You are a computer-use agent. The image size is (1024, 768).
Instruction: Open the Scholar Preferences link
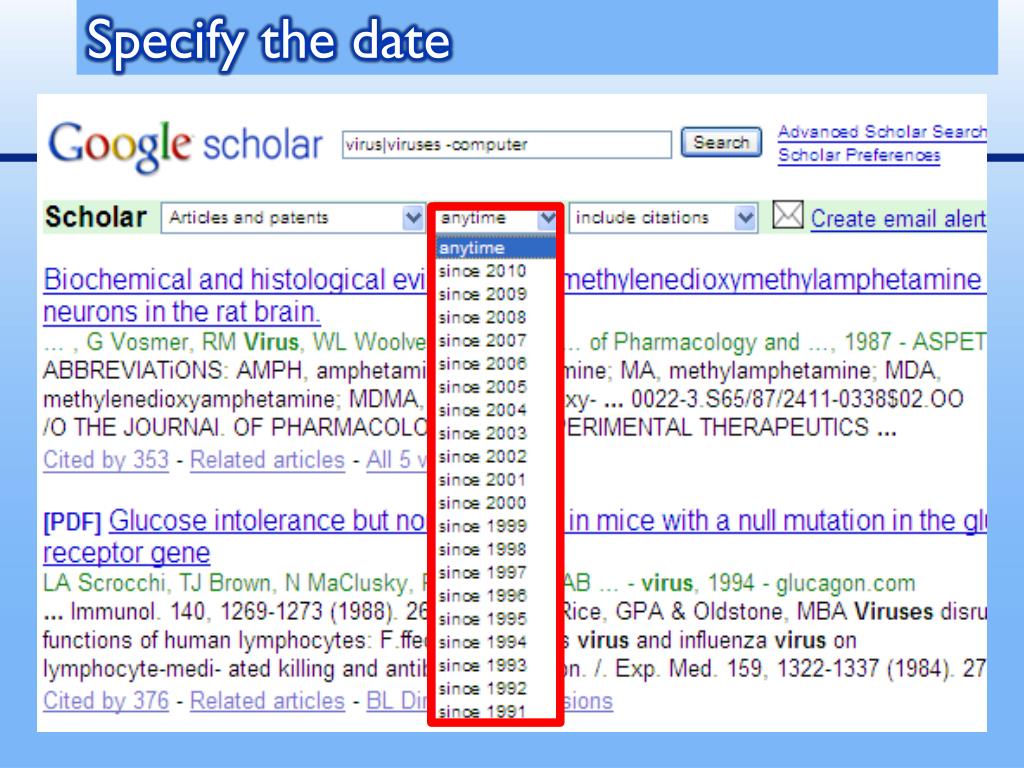(859, 155)
